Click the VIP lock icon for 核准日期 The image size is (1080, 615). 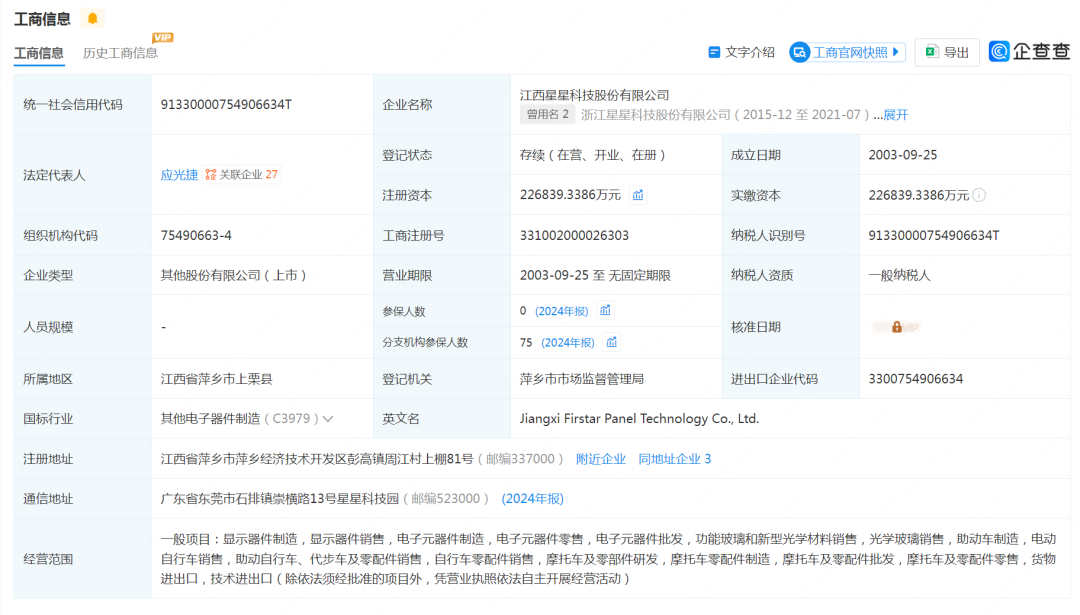[x=896, y=327]
